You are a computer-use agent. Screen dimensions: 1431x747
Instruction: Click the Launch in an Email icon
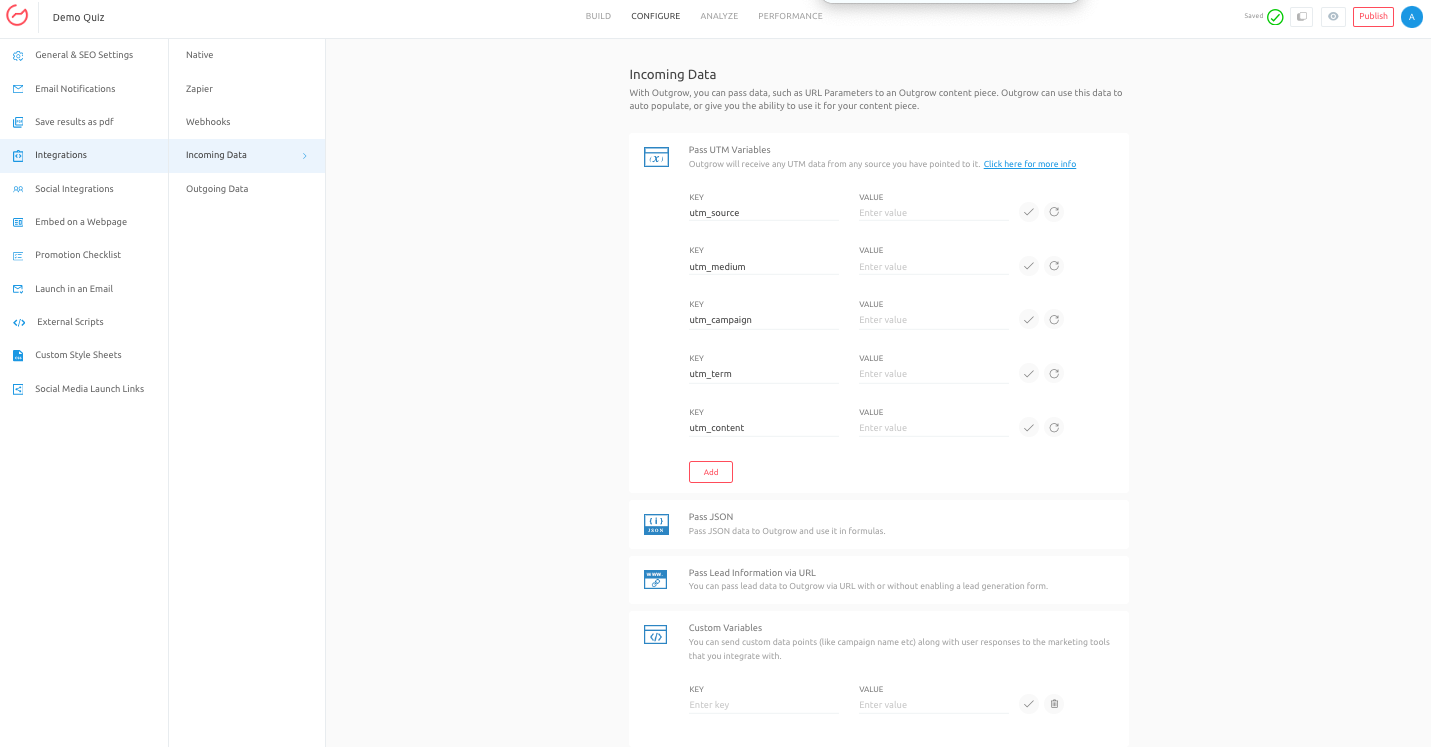pyautogui.click(x=18, y=289)
